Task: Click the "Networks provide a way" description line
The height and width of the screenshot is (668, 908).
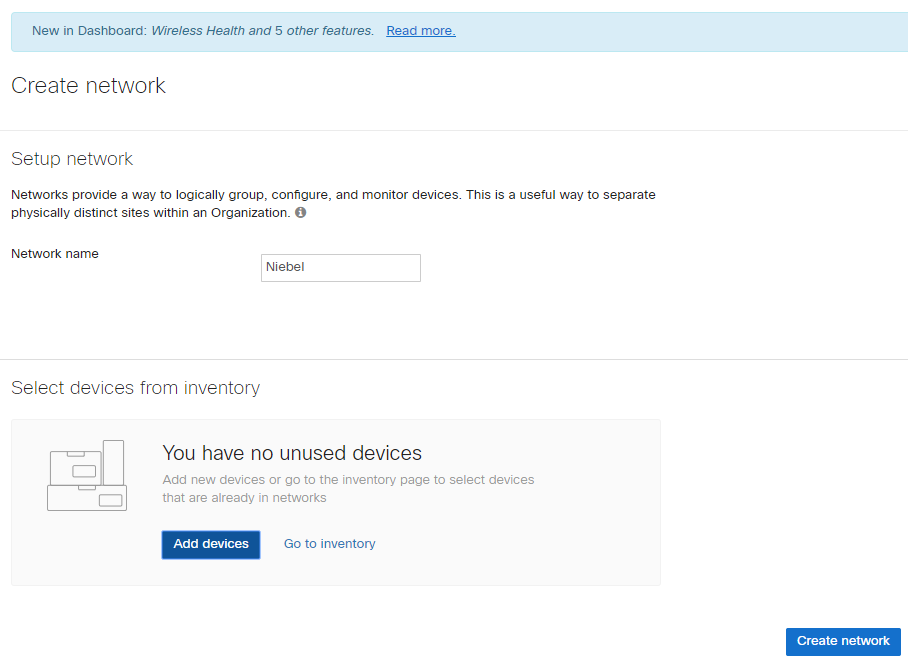Action: [333, 195]
